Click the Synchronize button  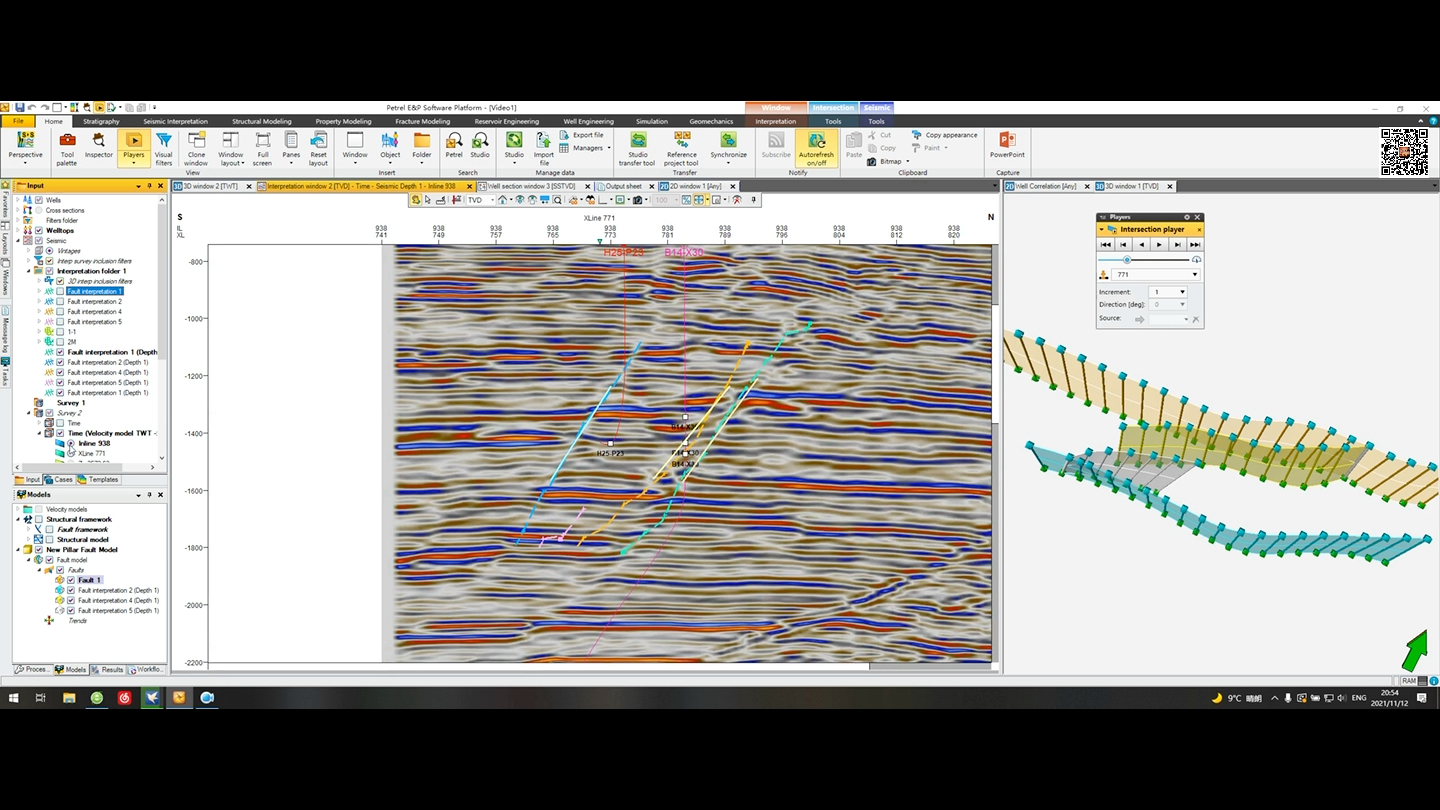728,148
